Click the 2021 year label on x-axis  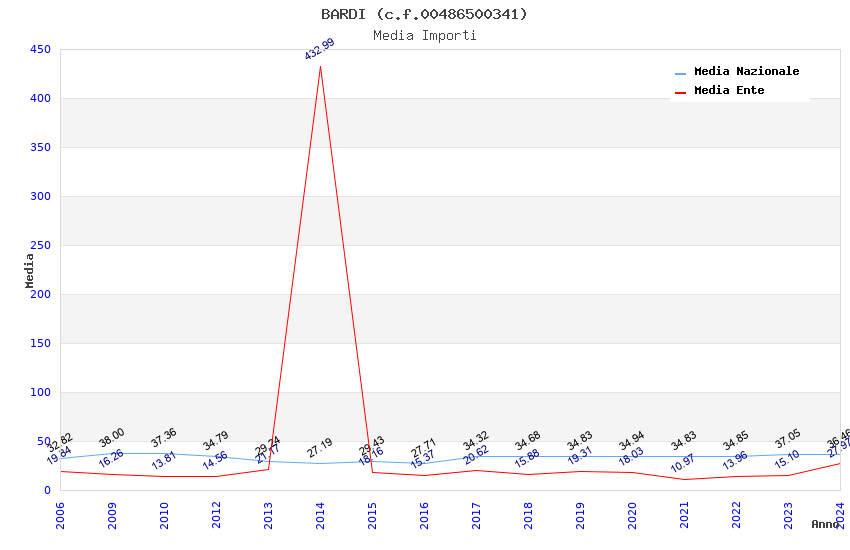(x=685, y=515)
